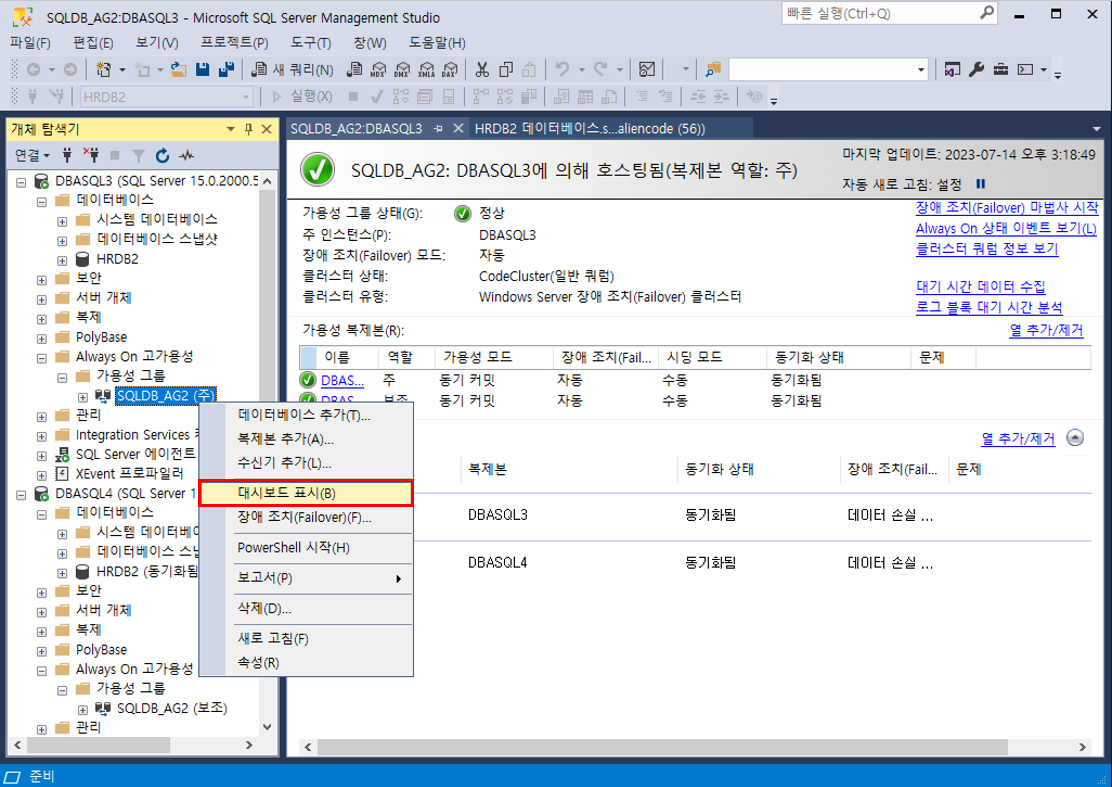Open the 연결 dropdown in Object Explorer

pyautogui.click(x=33, y=155)
